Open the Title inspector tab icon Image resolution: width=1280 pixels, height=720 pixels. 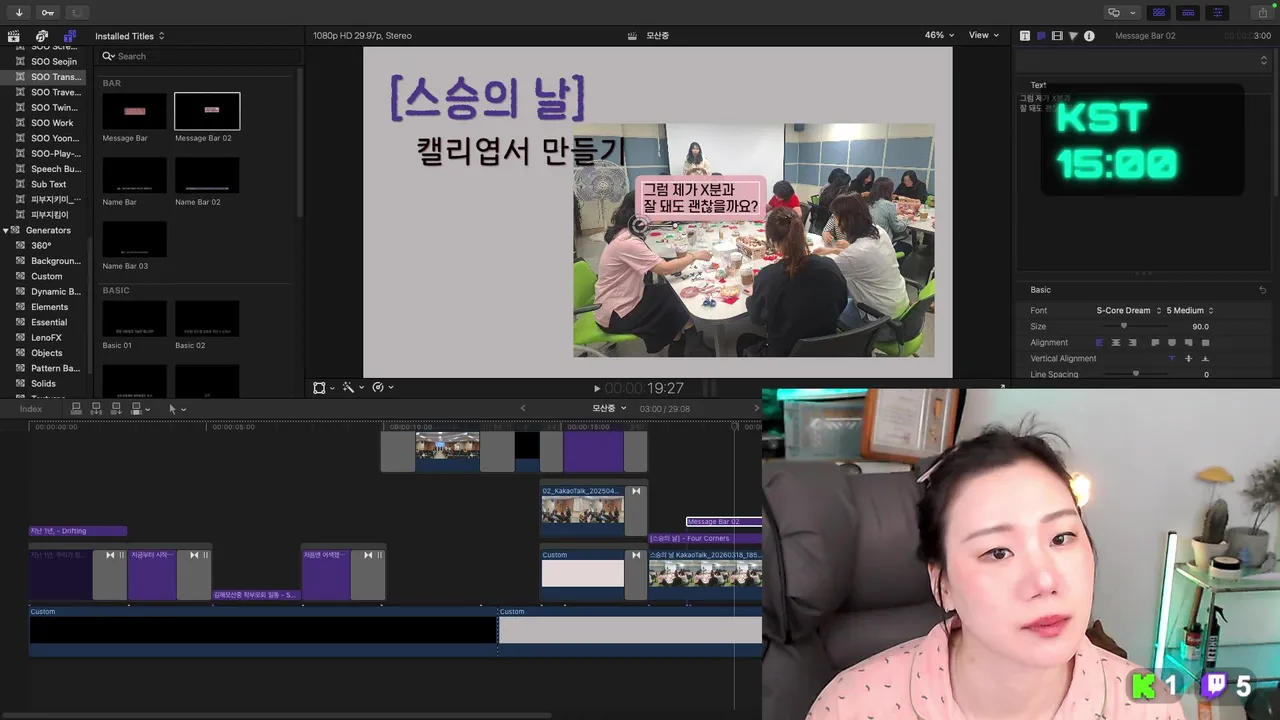[x=1041, y=36]
